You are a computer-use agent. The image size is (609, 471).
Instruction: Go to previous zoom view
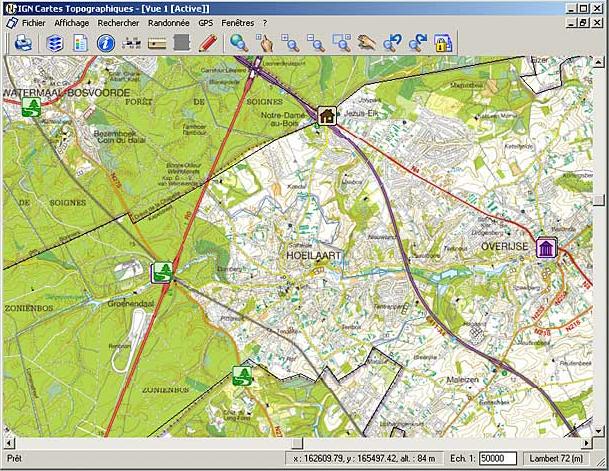click(392, 43)
